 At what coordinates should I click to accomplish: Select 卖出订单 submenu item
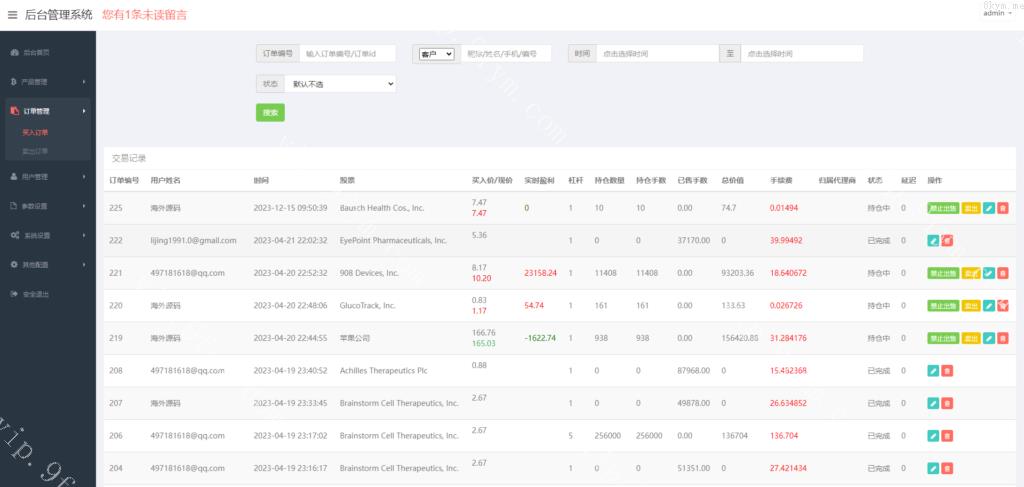[35, 151]
